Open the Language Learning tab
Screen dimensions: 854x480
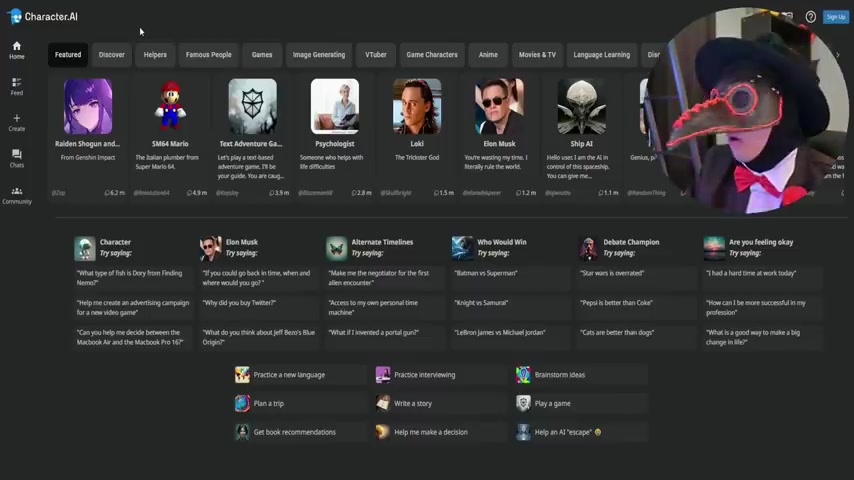[602, 55]
